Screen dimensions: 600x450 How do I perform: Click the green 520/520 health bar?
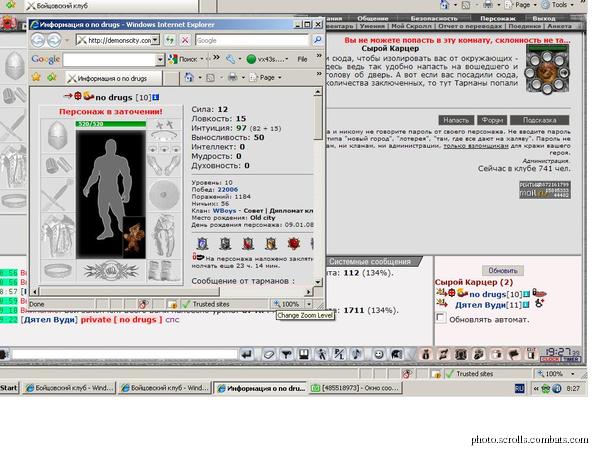(x=111, y=124)
